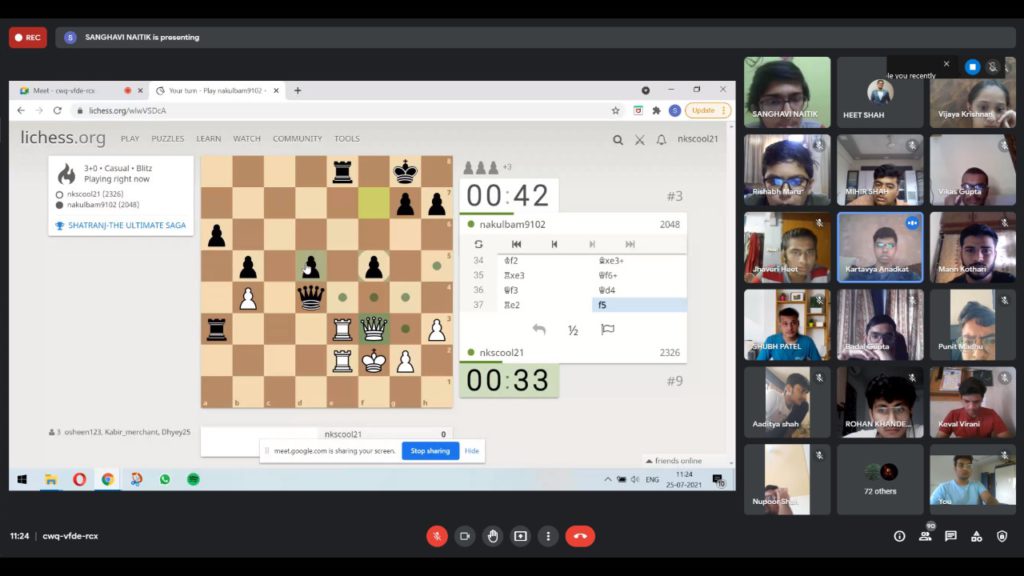Toggle Present now screen-share button
The width and height of the screenshot is (1024, 576).
click(520, 536)
